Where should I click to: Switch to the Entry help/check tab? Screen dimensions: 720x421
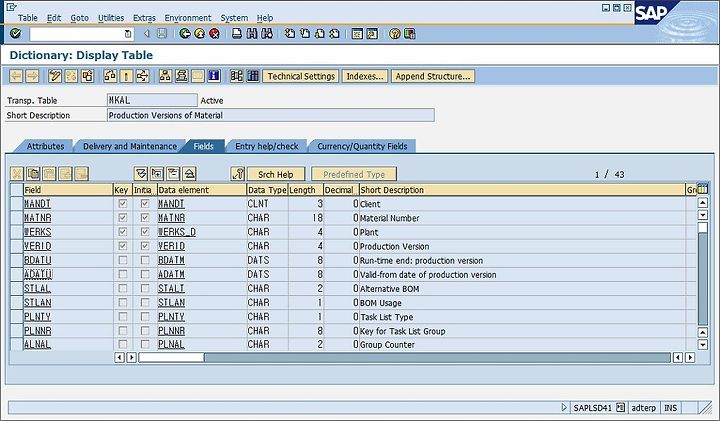click(267, 146)
